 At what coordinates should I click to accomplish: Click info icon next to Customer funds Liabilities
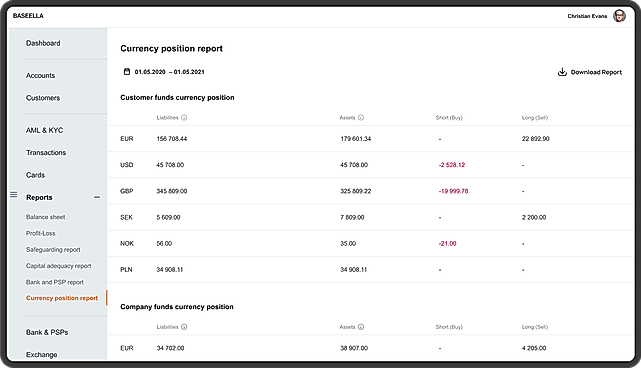pyautogui.click(x=184, y=118)
